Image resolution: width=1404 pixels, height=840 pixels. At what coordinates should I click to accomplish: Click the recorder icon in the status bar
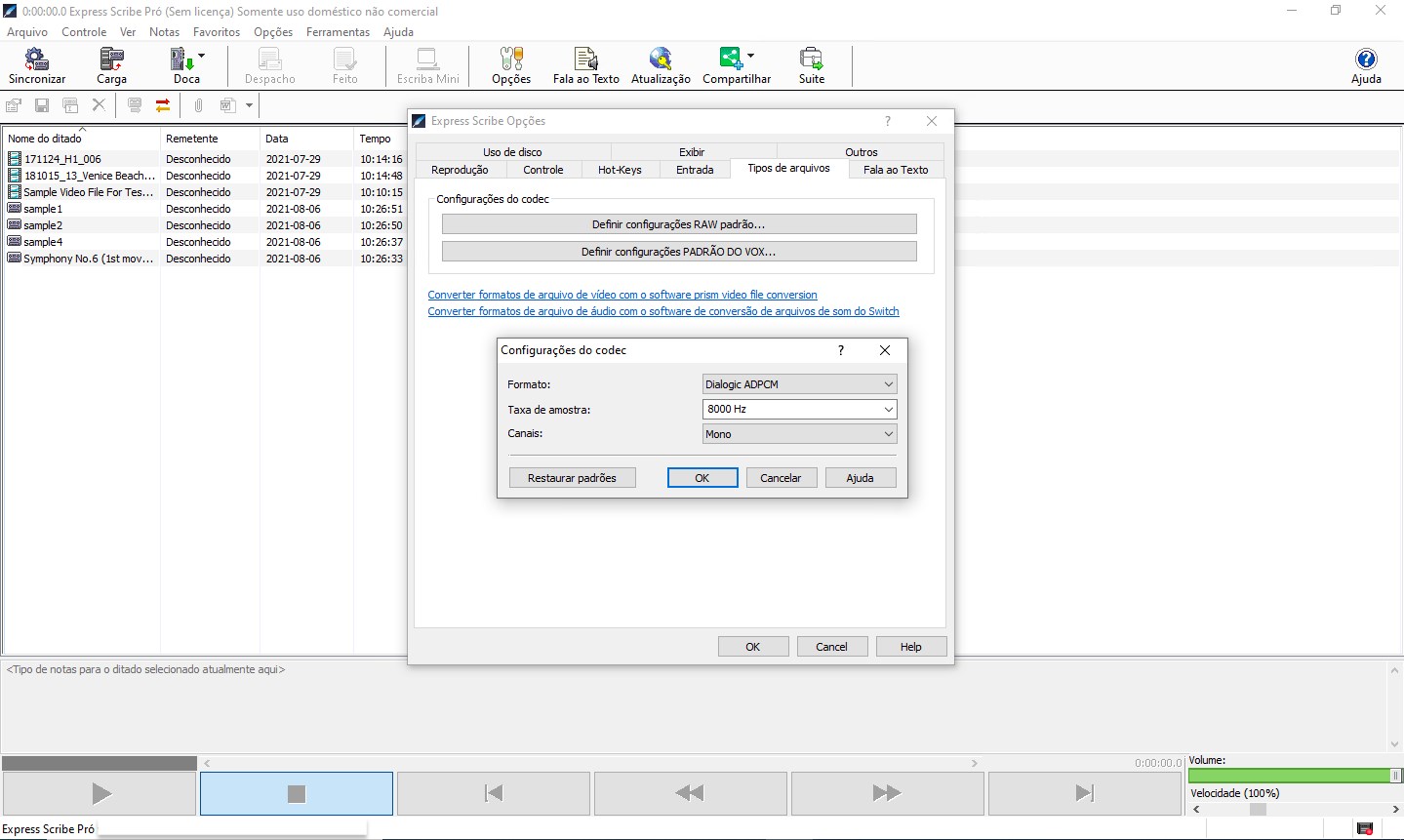coord(1365,829)
